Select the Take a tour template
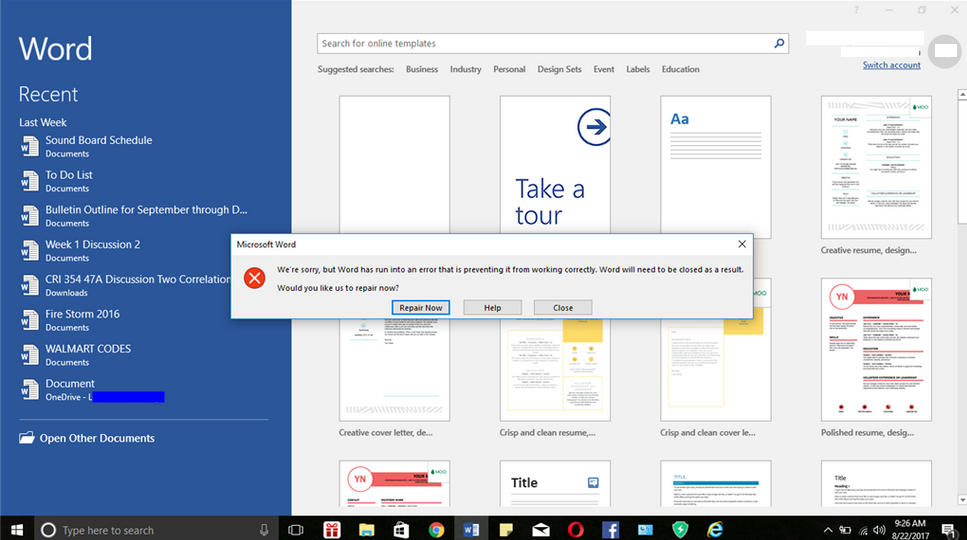 [555, 165]
